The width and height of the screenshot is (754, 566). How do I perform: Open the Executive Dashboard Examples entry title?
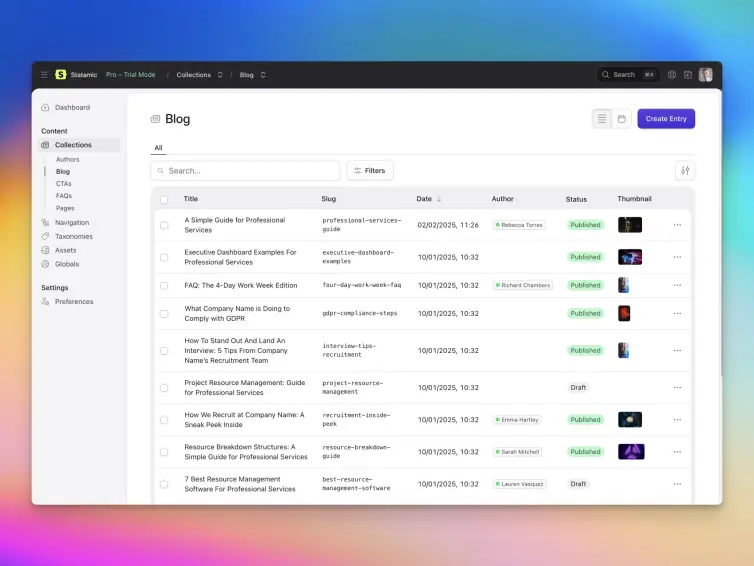(240, 257)
